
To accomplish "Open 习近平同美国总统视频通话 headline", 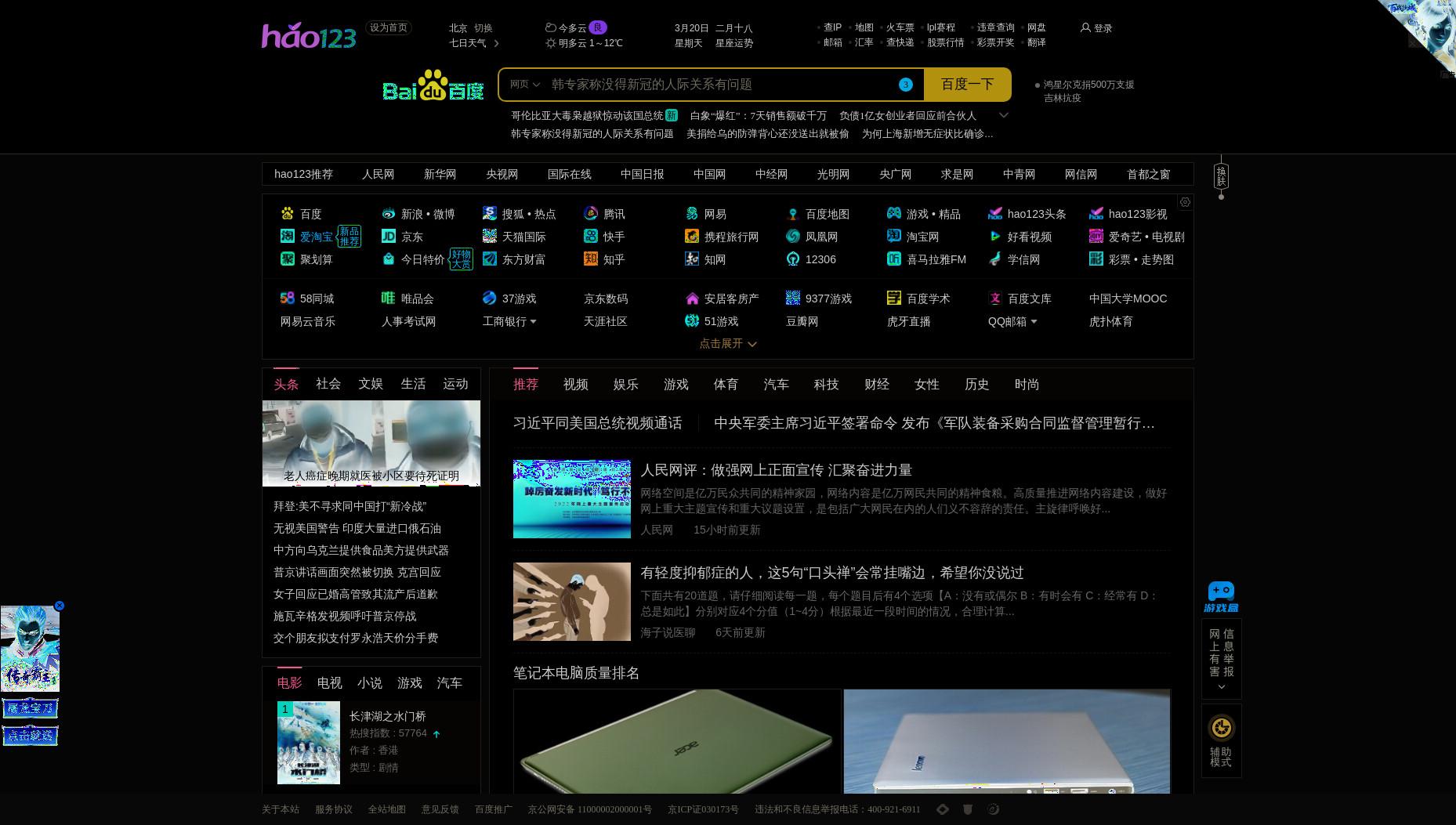I will 598,423.
